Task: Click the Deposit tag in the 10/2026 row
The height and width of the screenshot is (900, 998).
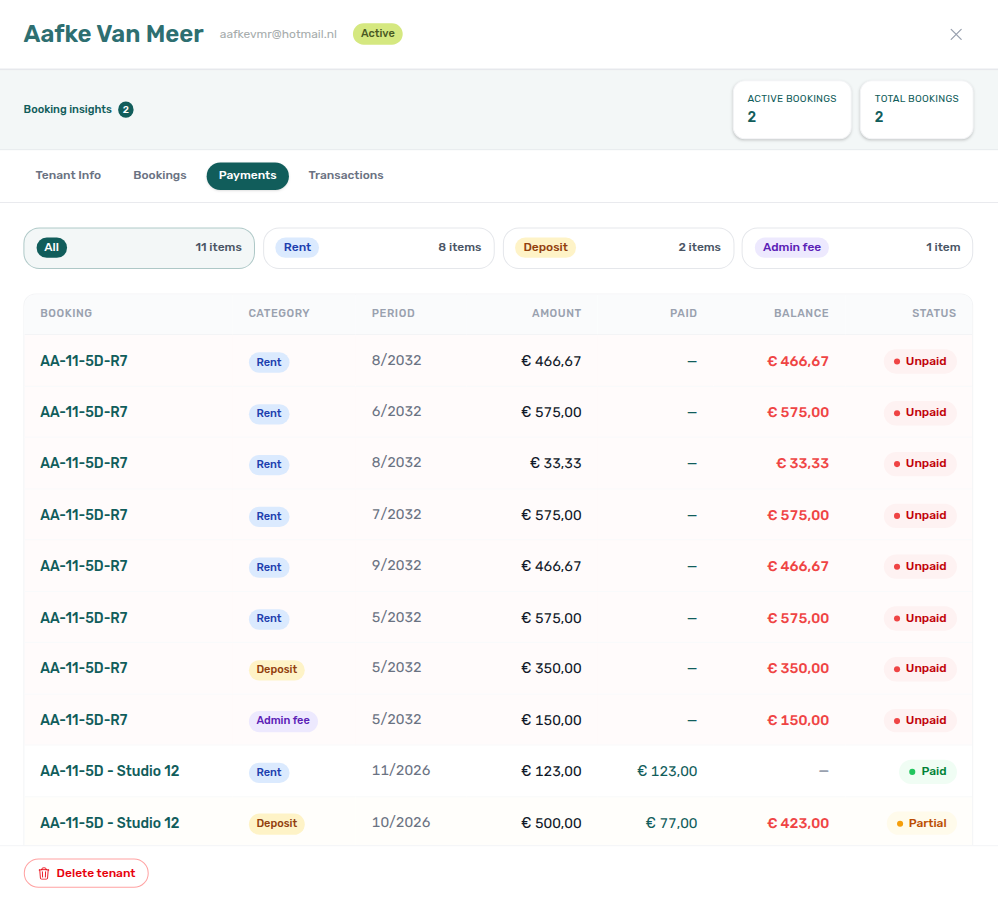Action: 276,824
